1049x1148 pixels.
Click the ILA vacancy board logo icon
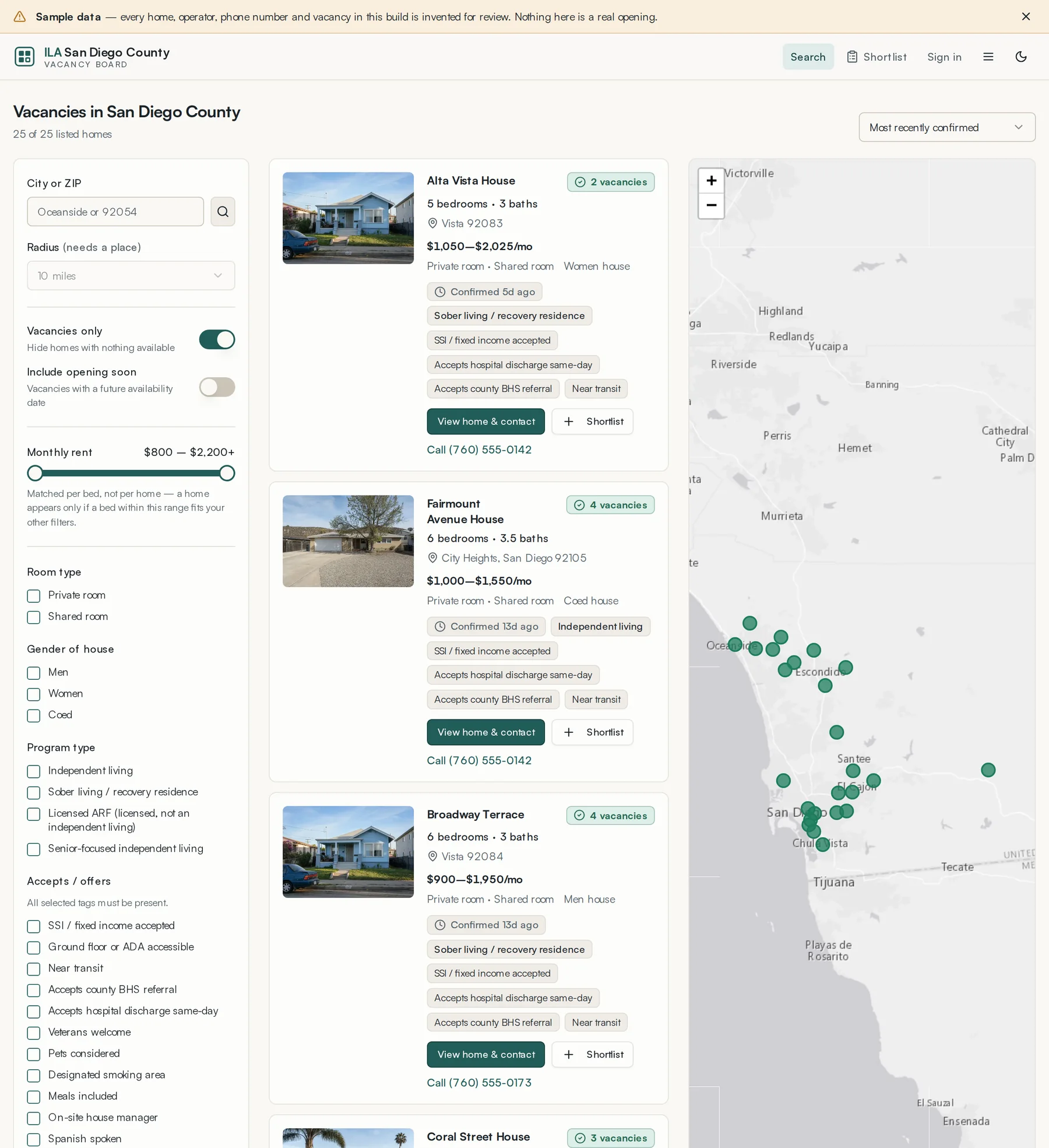(24, 57)
